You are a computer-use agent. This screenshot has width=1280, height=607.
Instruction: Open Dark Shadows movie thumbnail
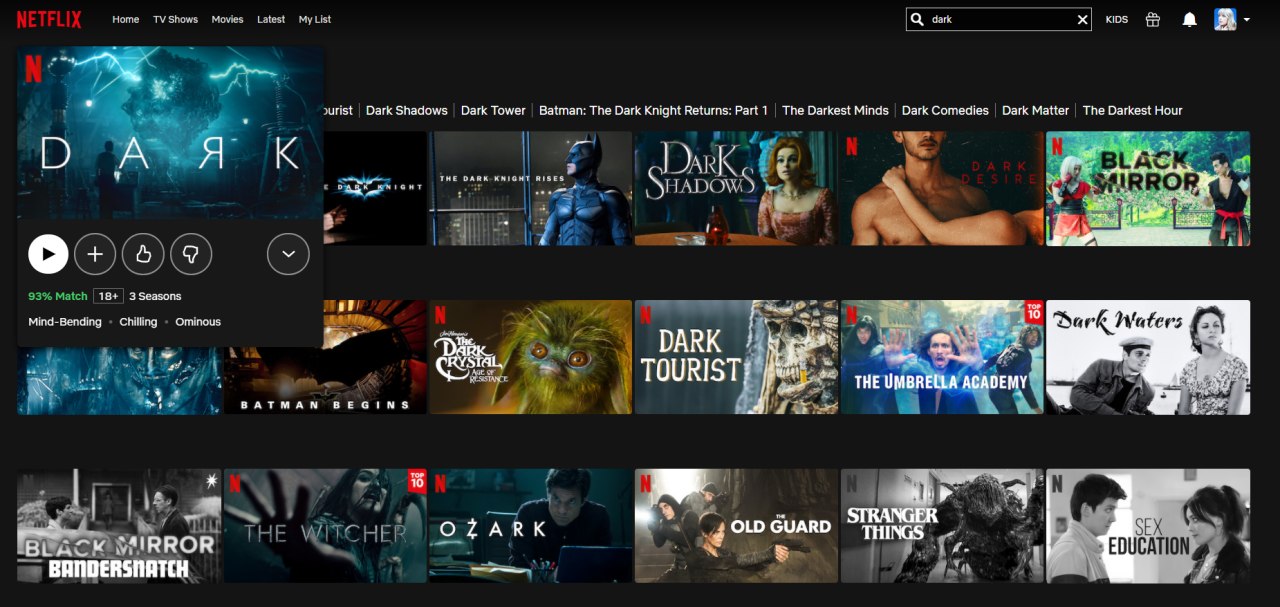point(736,188)
